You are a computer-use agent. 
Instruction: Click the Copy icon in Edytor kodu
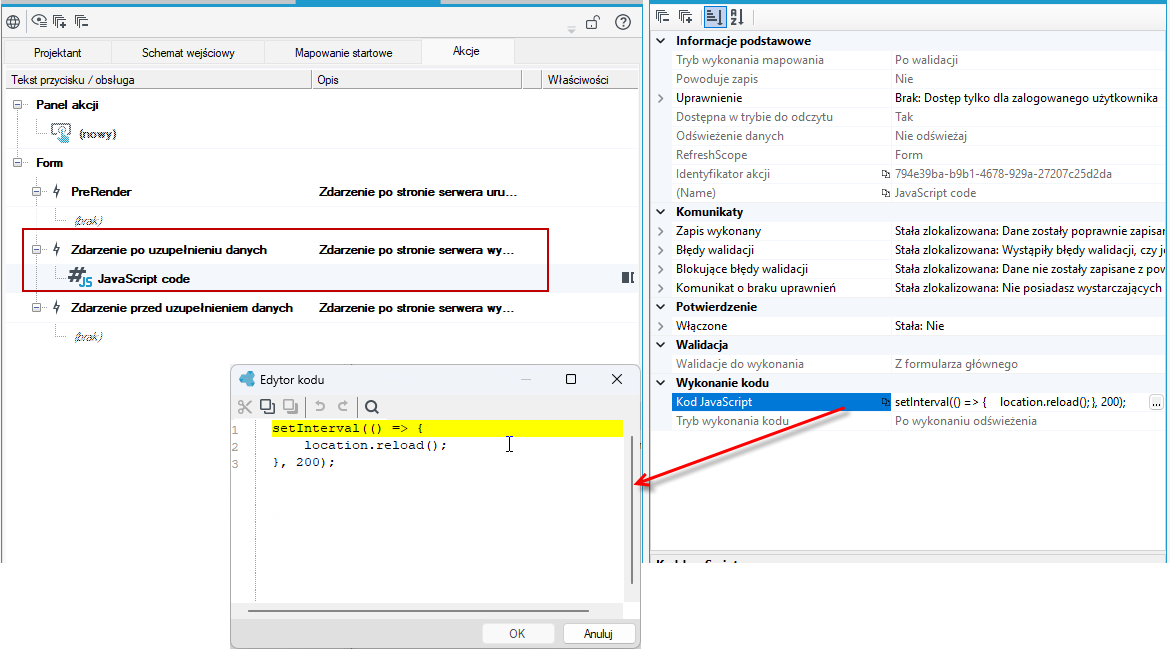(x=267, y=407)
